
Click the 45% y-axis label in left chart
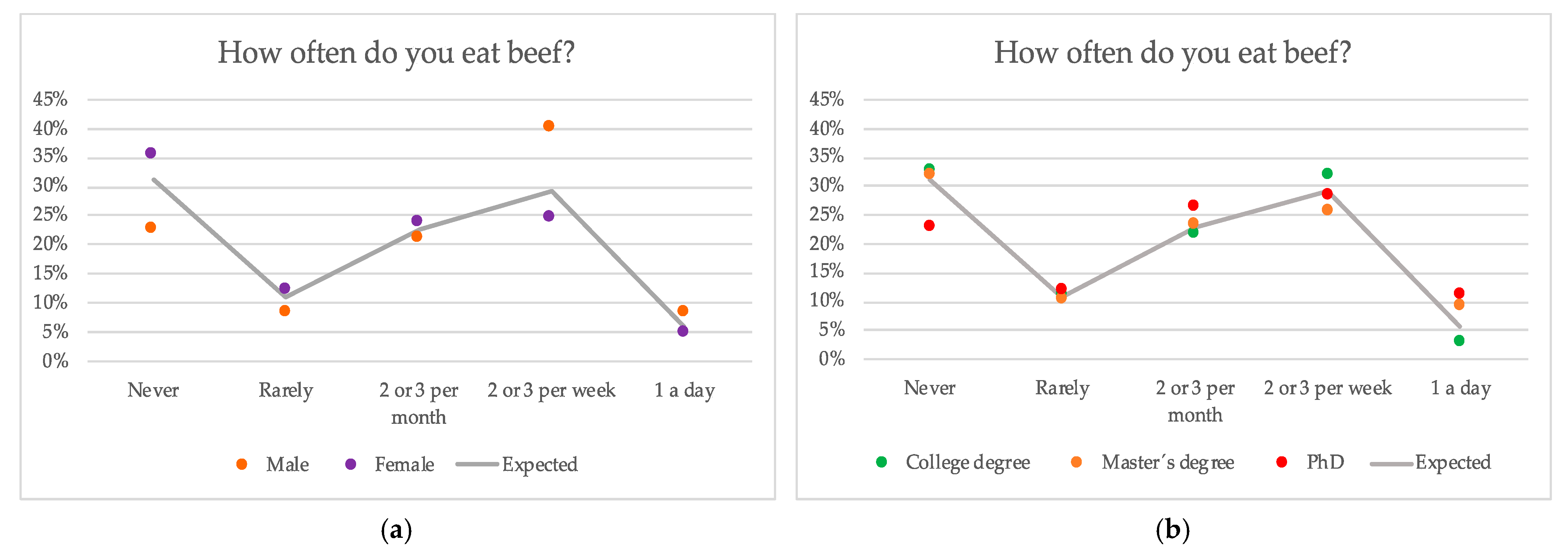click(50, 99)
